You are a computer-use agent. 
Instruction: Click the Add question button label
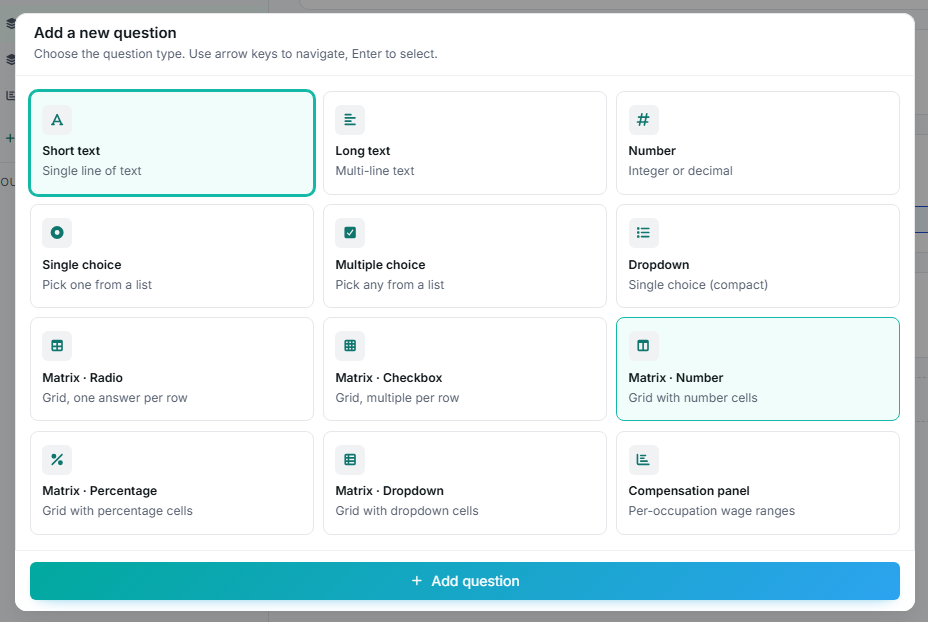pos(475,581)
